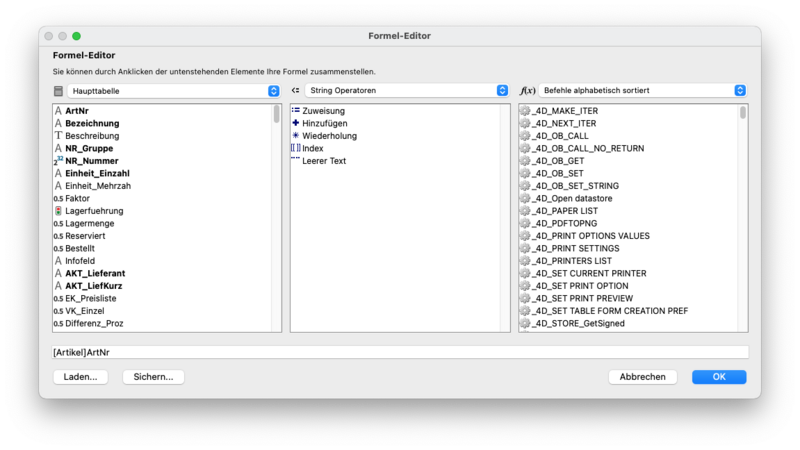Click the operator icon beside String Operatoren
Image resolution: width=800 pixels, height=450 pixels.
(x=295, y=91)
